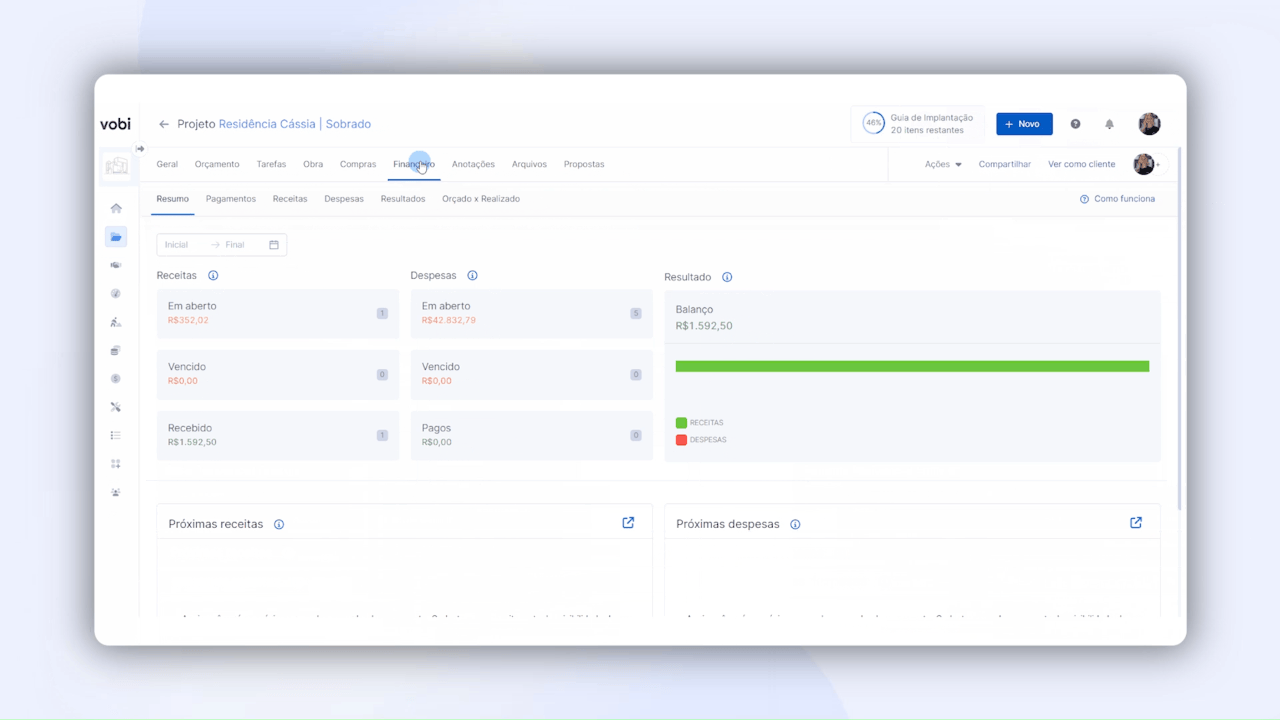Click the info icon beside Próximas despesas
Image resolution: width=1280 pixels, height=720 pixels.
pos(795,524)
